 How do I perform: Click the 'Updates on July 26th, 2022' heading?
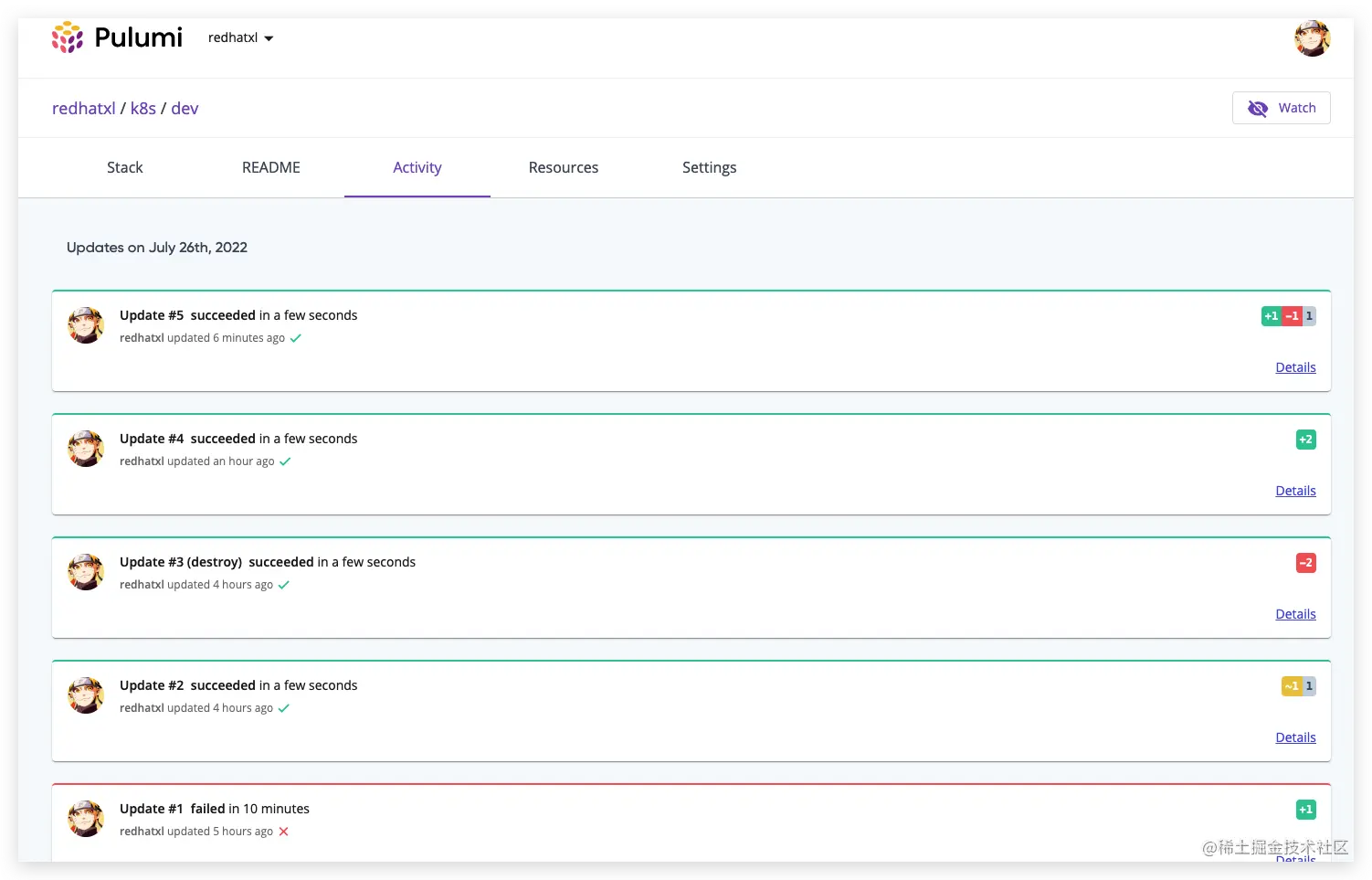(157, 248)
